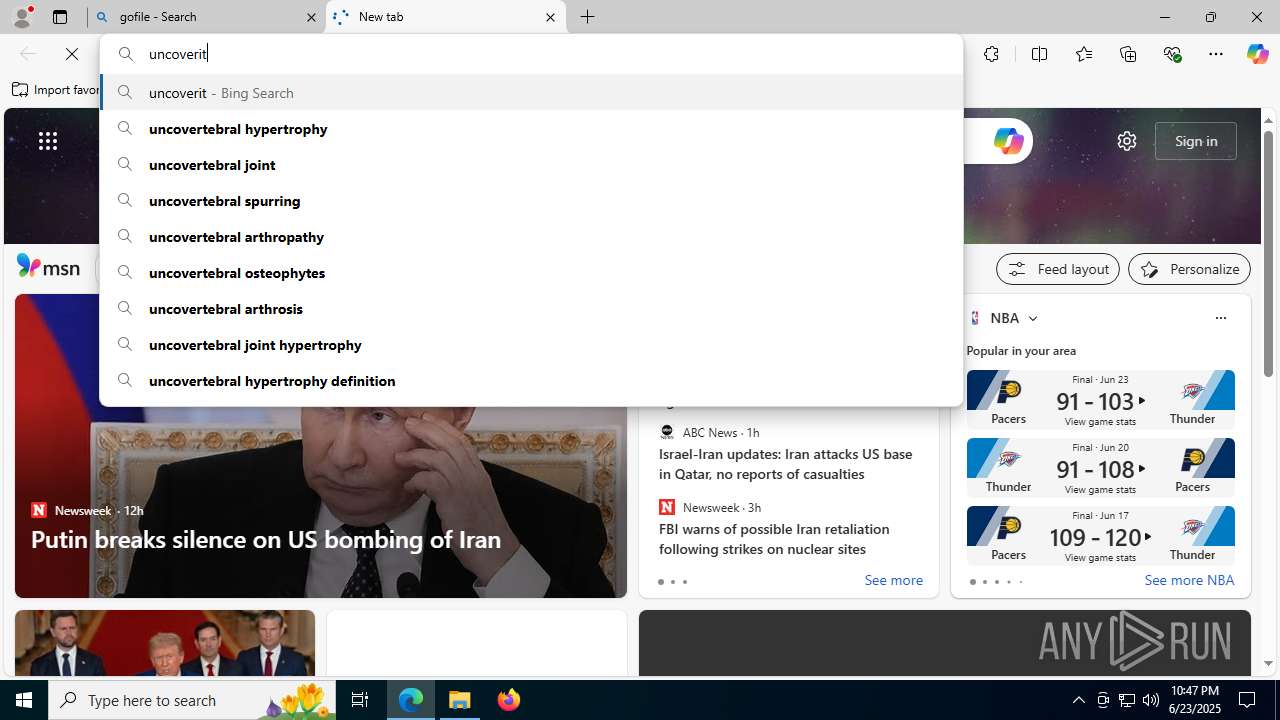
Task: Click the Copilot logo in search box
Action: [1007, 141]
